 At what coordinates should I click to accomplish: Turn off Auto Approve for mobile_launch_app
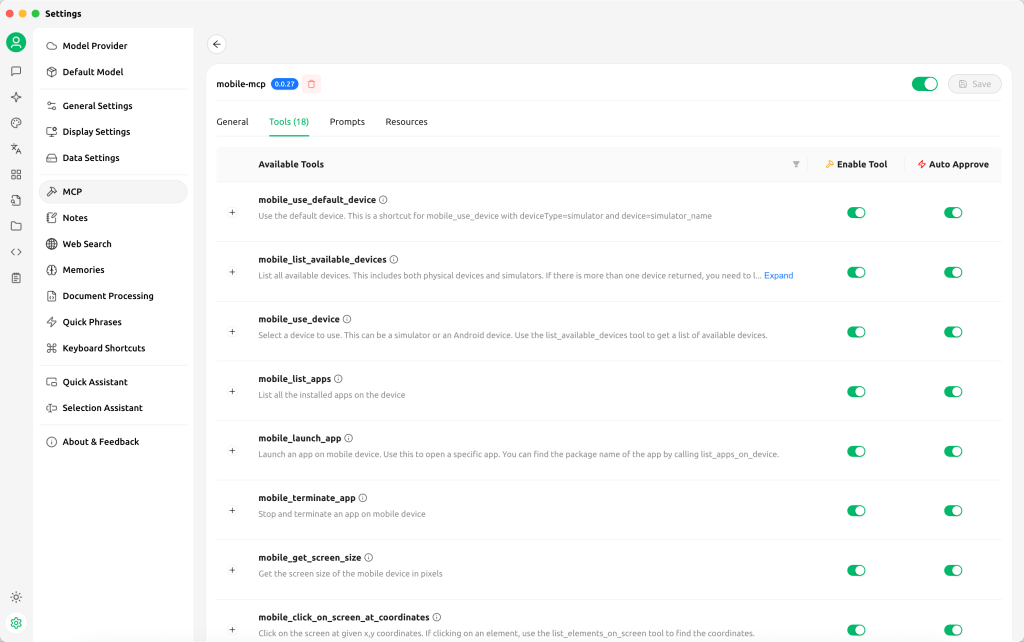pyautogui.click(x=953, y=451)
